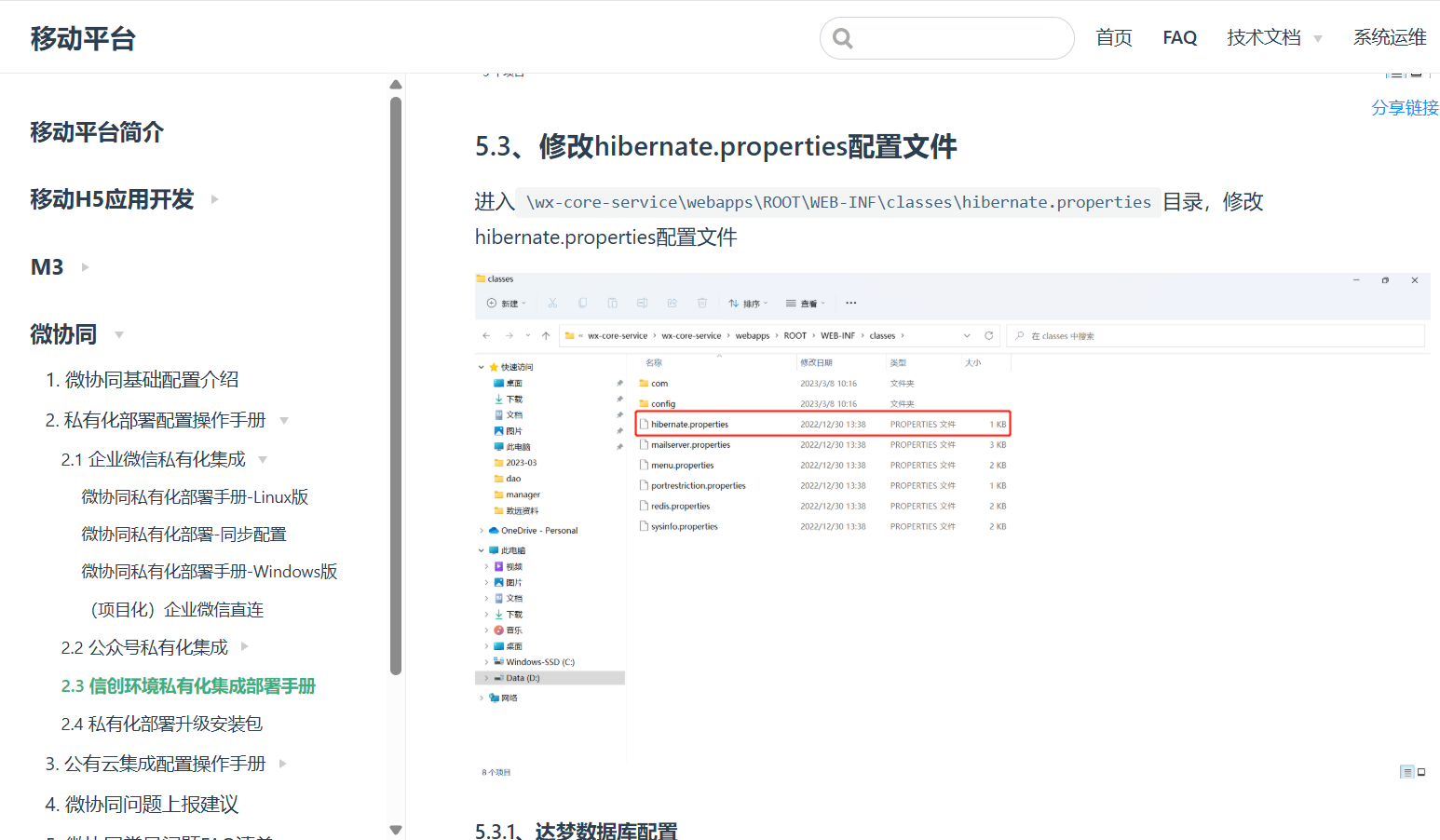Screen dimensions: 1440x840
Task: Open 移动平台简介 in the sidebar
Action: [97, 132]
